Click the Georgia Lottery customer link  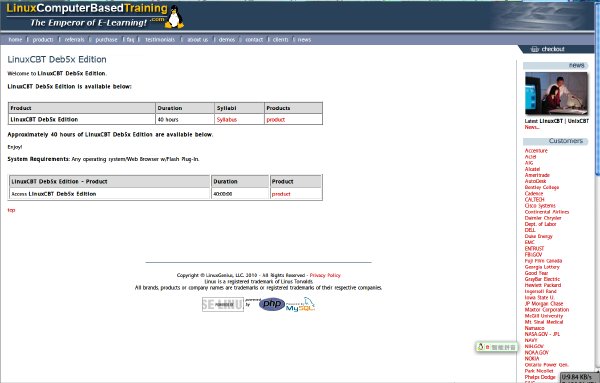click(x=542, y=267)
